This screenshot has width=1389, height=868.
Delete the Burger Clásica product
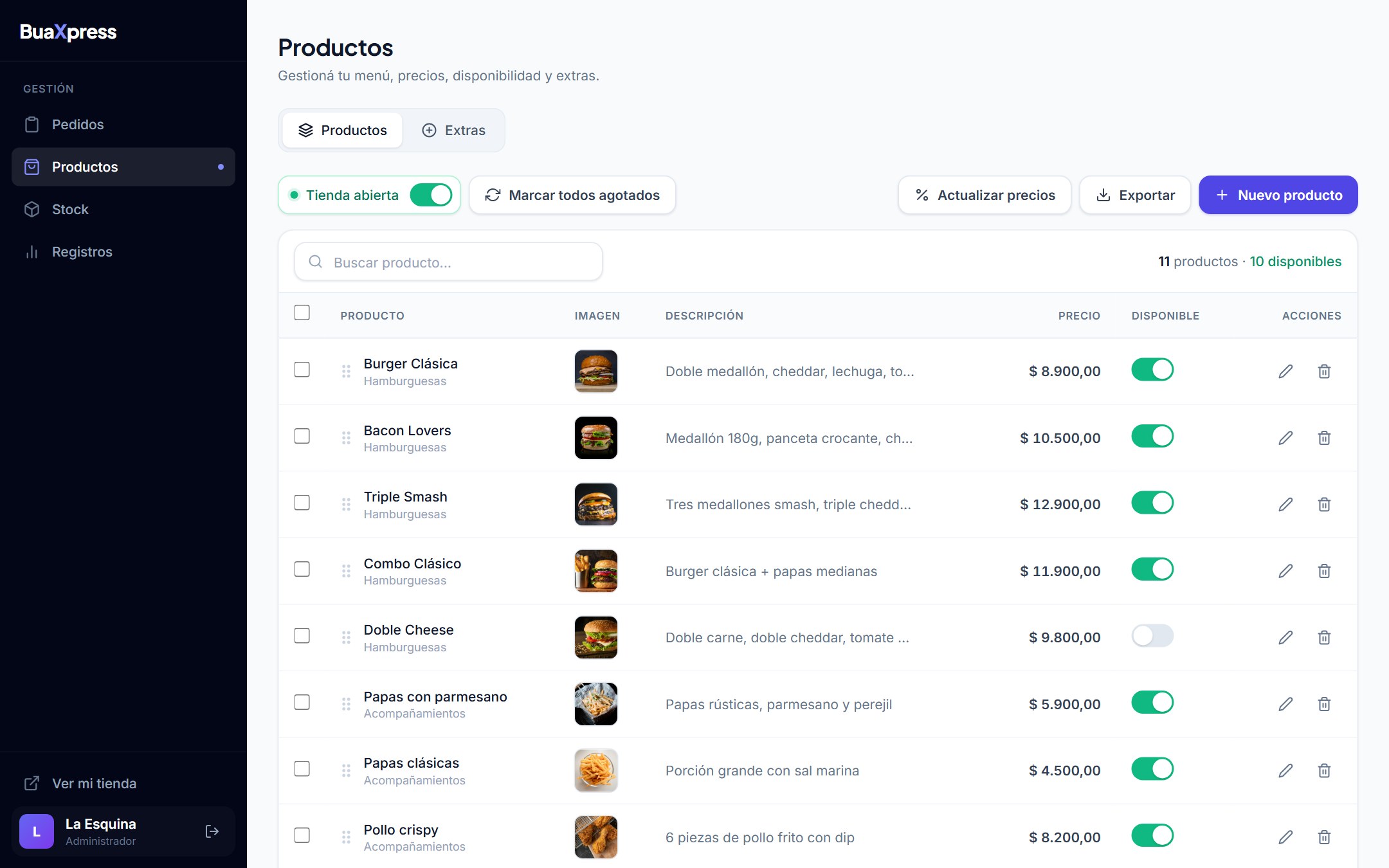(x=1324, y=371)
